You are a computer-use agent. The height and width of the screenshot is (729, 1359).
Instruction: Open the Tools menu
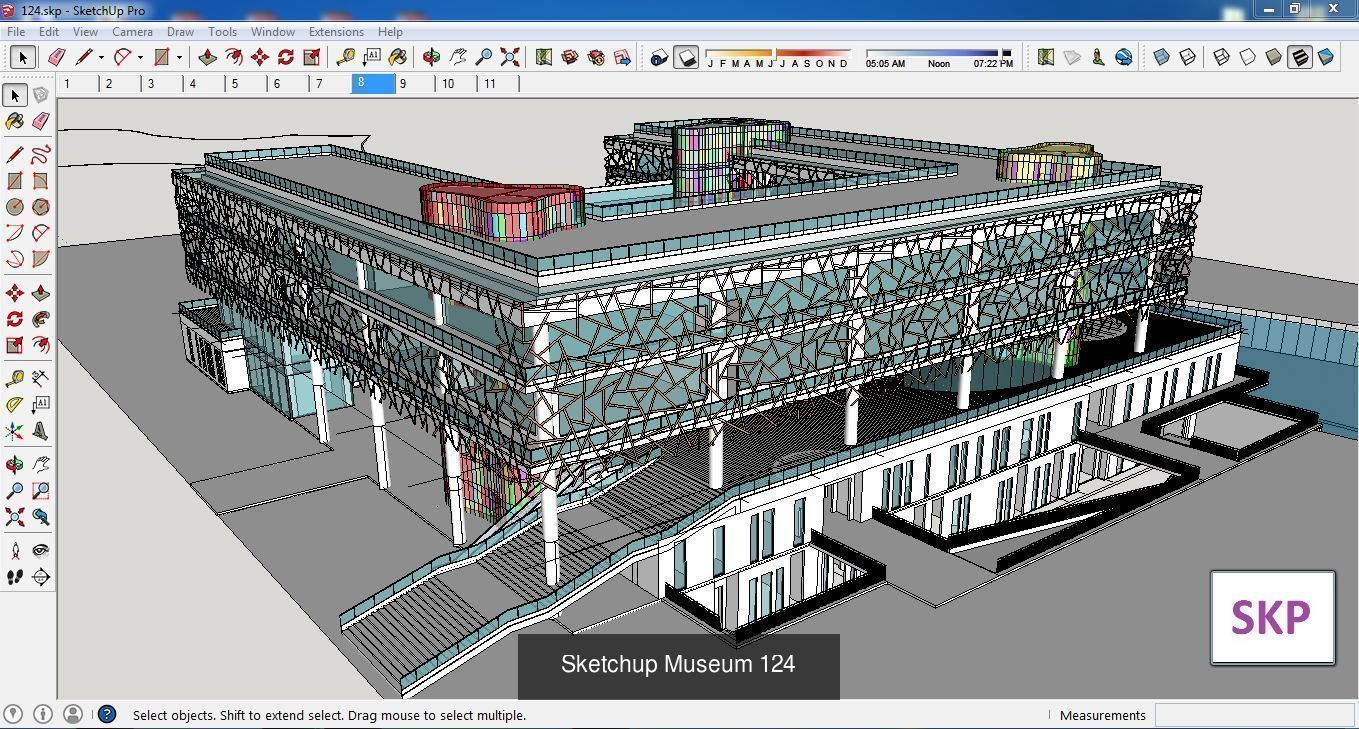point(222,31)
